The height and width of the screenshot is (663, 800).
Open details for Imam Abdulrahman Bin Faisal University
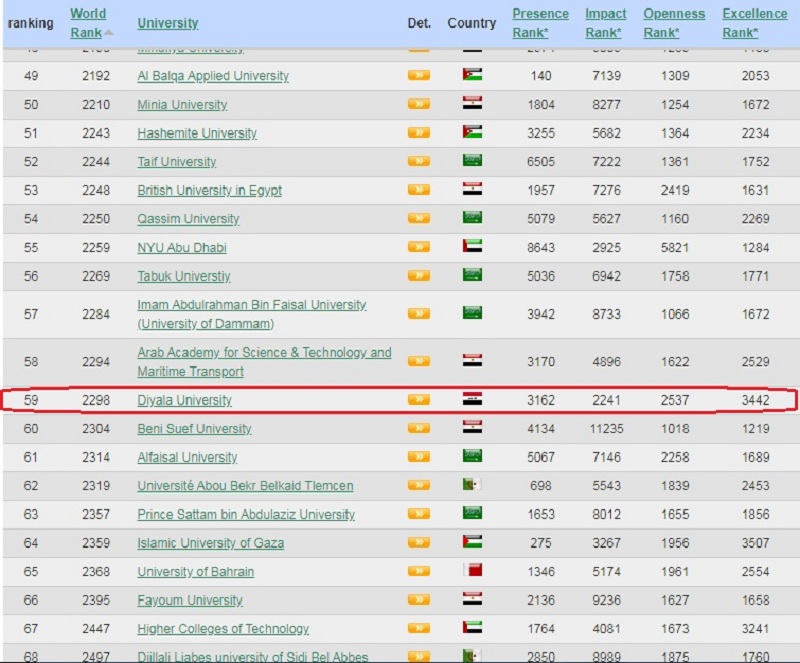tap(419, 313)
